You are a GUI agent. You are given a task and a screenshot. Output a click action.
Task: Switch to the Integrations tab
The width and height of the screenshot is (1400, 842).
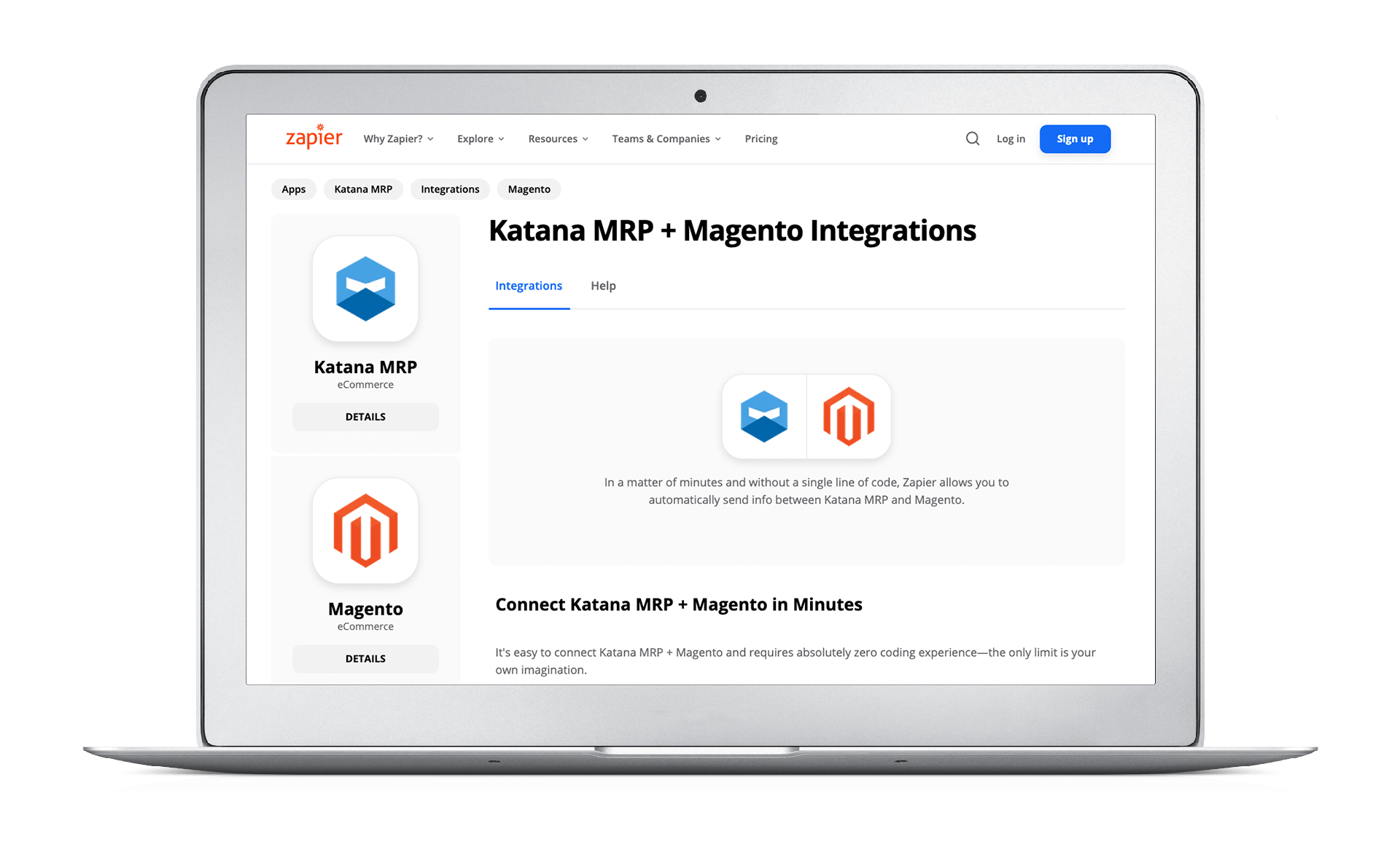point(529,286)
